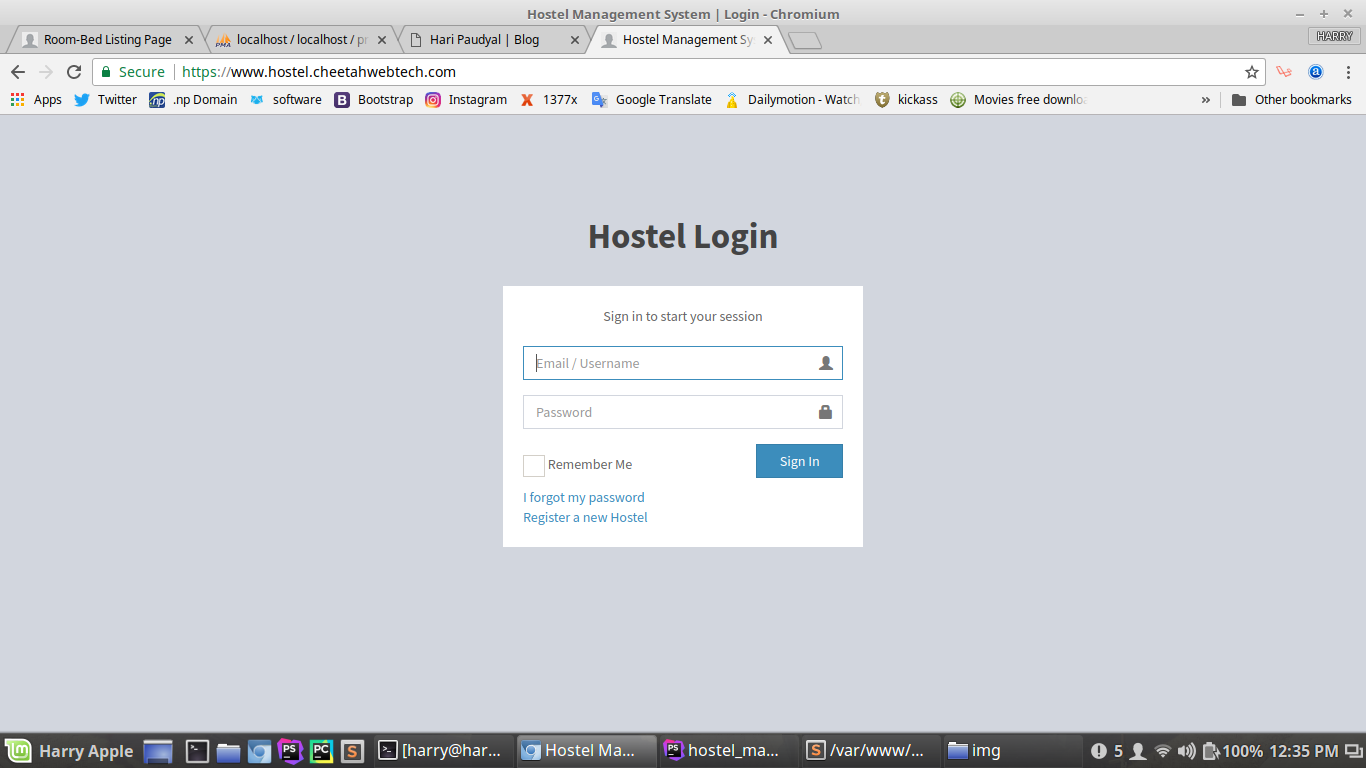This screenshot has height=768, width=1366.
Task: Open the Harry Apple start menu
Action: coord(69,751)
